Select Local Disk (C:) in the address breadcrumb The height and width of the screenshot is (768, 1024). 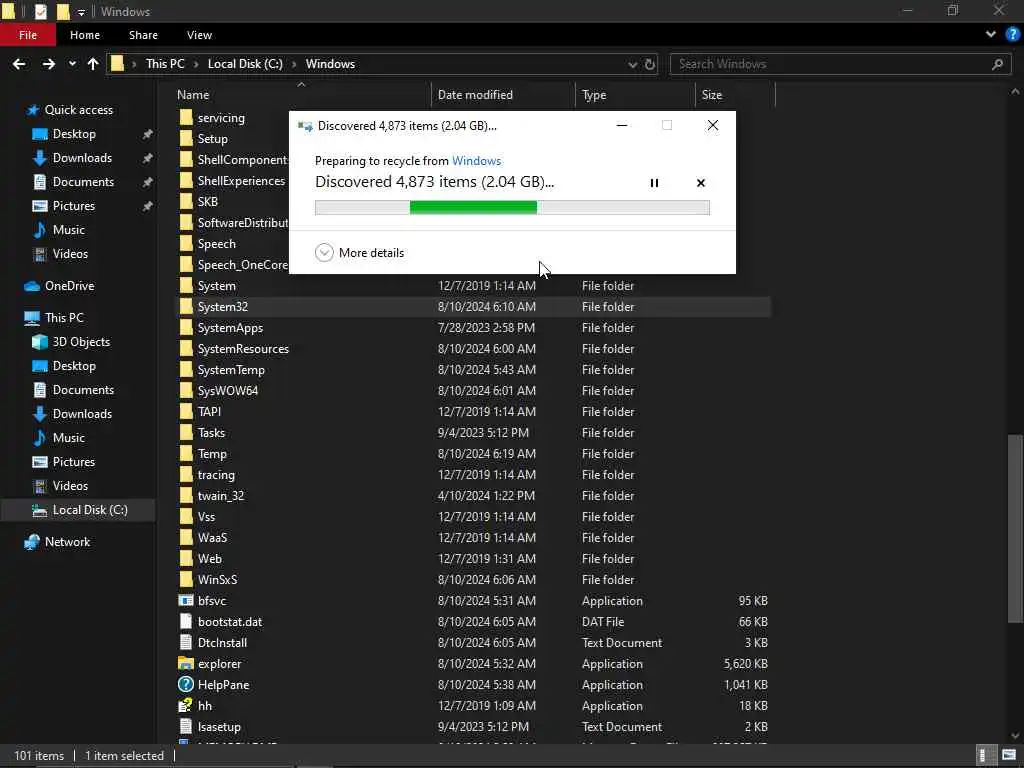(x=245, y=64)
